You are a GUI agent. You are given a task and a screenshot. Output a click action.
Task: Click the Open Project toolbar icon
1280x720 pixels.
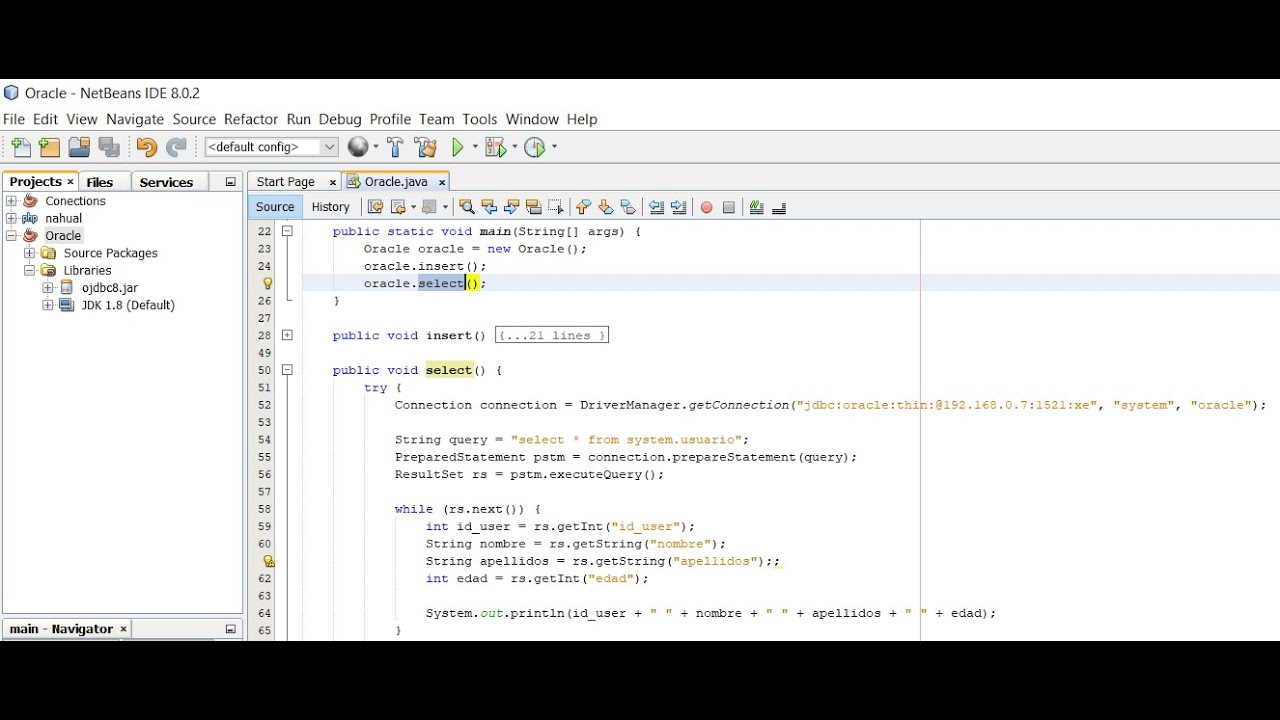(x=79, y=147)
